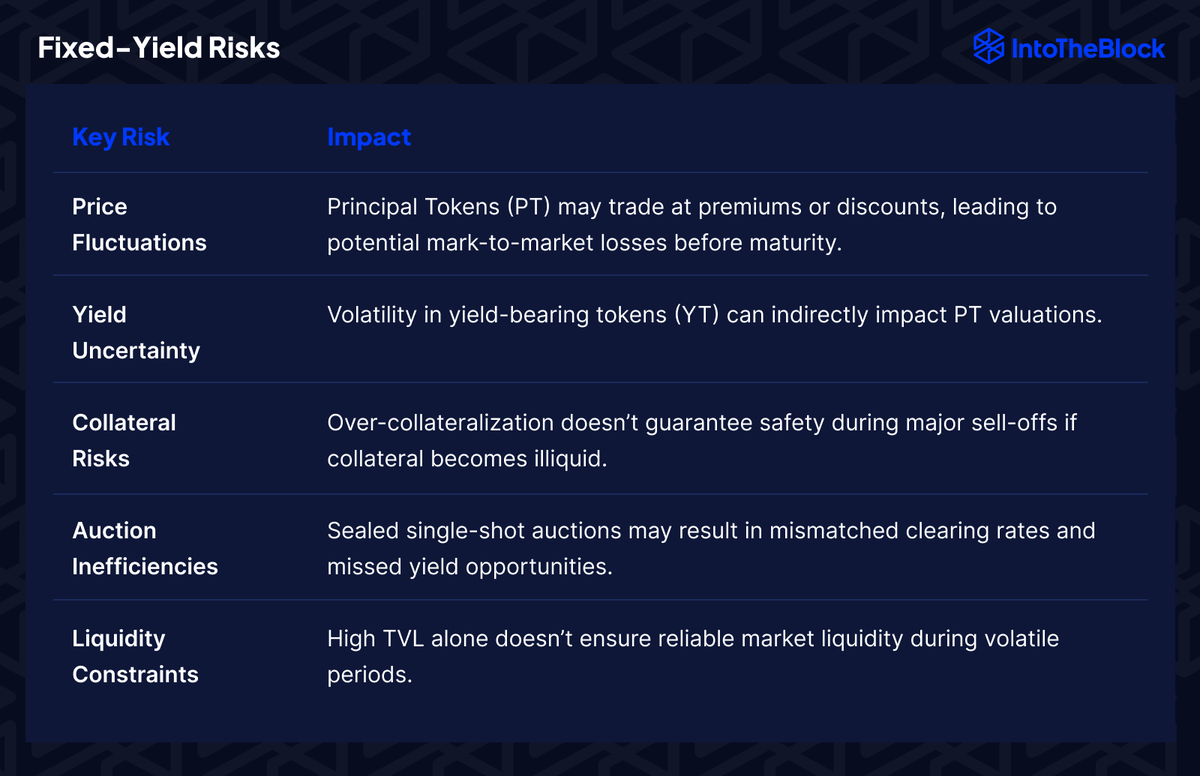Click the word Uncertainty in second row
This screenshot has height=776, width=1200.
coord(136,350)
